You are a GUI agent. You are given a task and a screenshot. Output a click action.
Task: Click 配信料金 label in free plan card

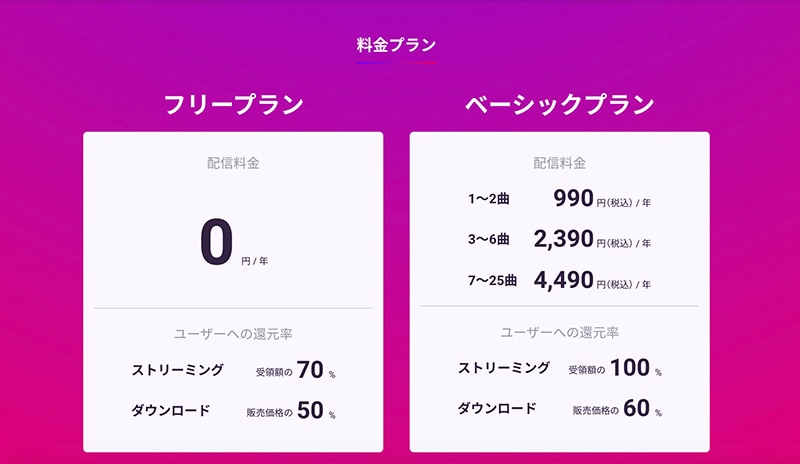[x=233, y=162]
